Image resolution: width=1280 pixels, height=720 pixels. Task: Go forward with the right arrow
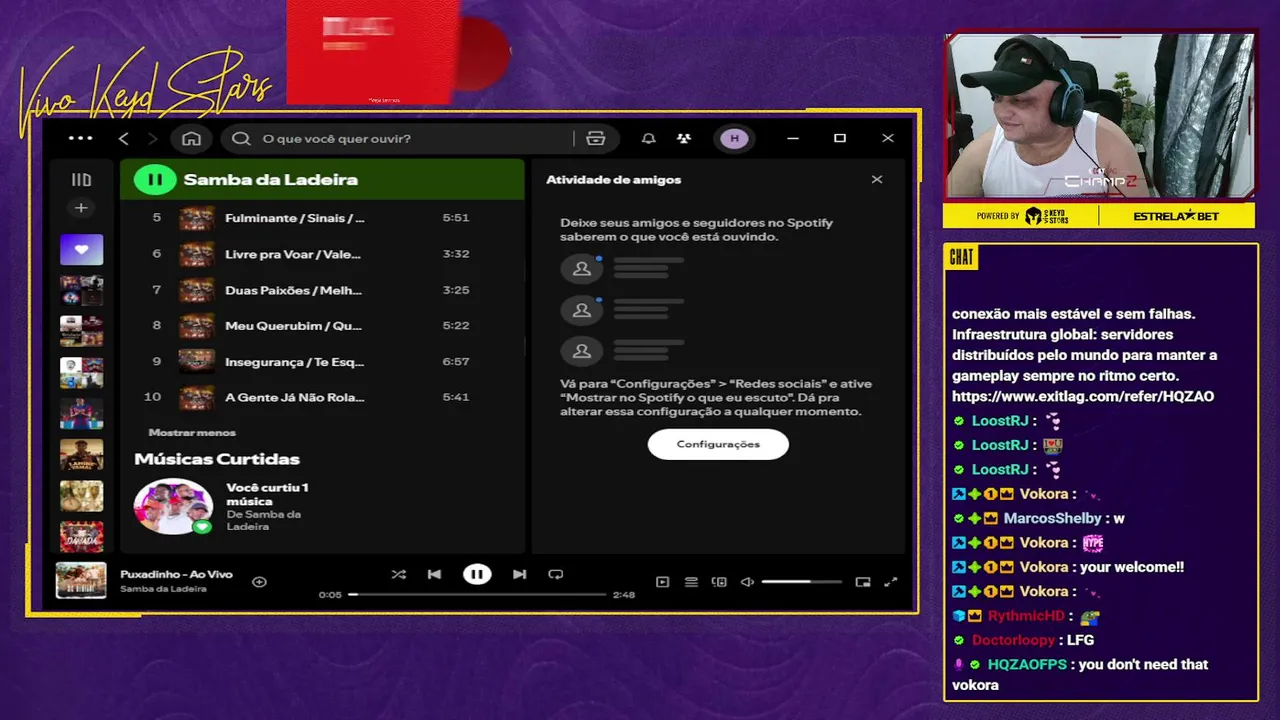[x=152, y=138]
